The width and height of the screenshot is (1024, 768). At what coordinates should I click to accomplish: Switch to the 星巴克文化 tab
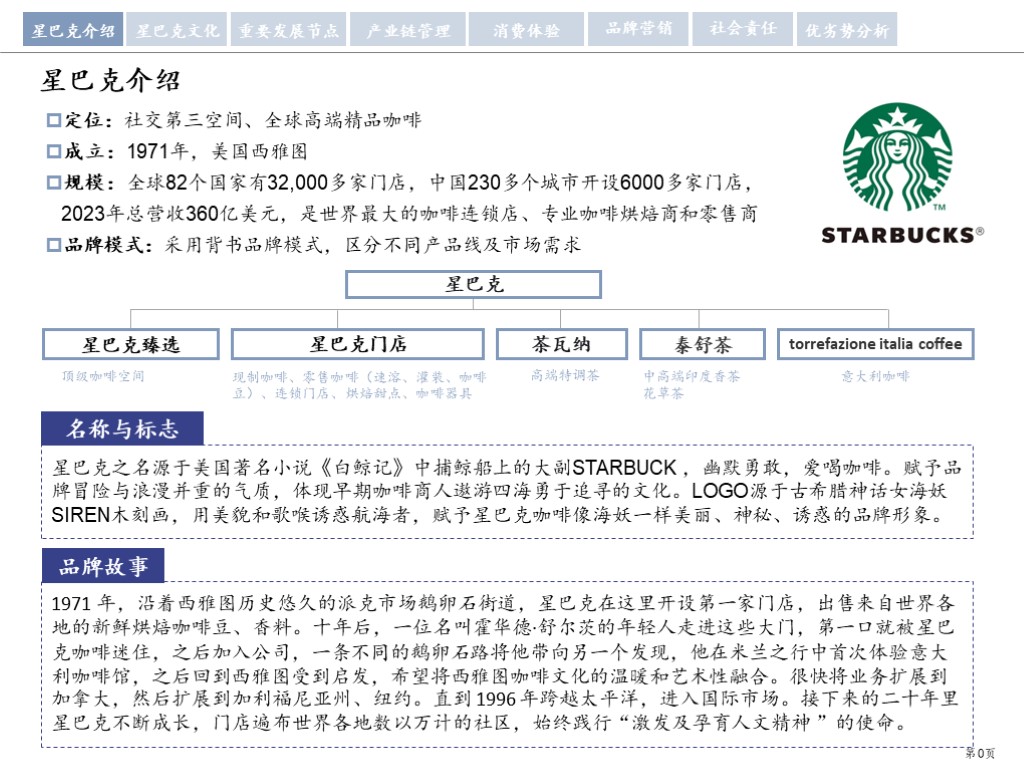[176, 30]
